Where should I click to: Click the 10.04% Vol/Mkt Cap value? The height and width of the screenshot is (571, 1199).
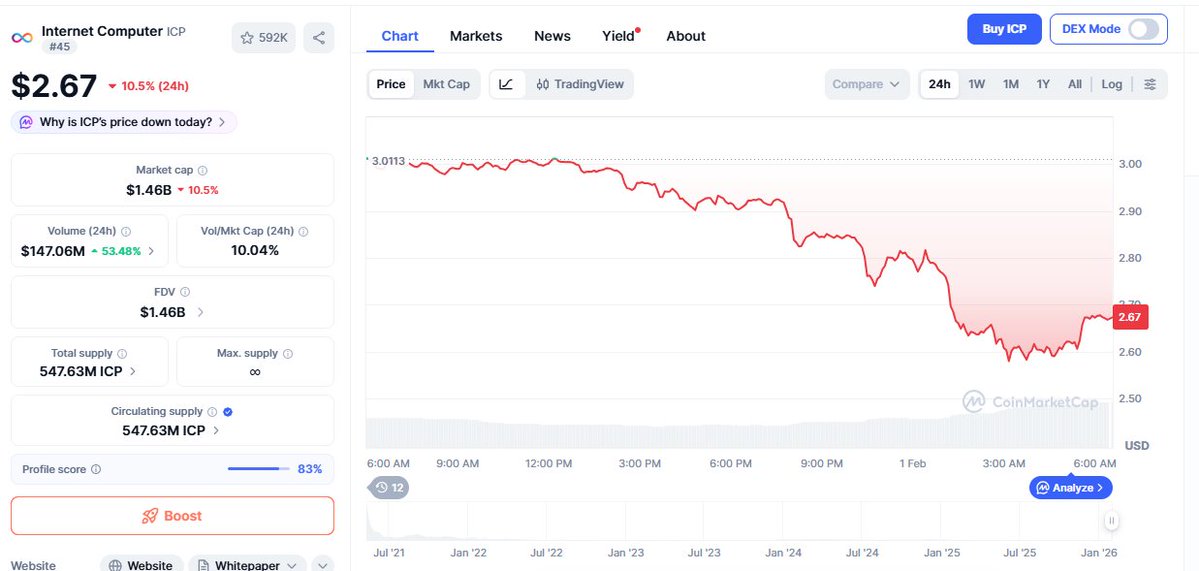[x=255, y=251]
